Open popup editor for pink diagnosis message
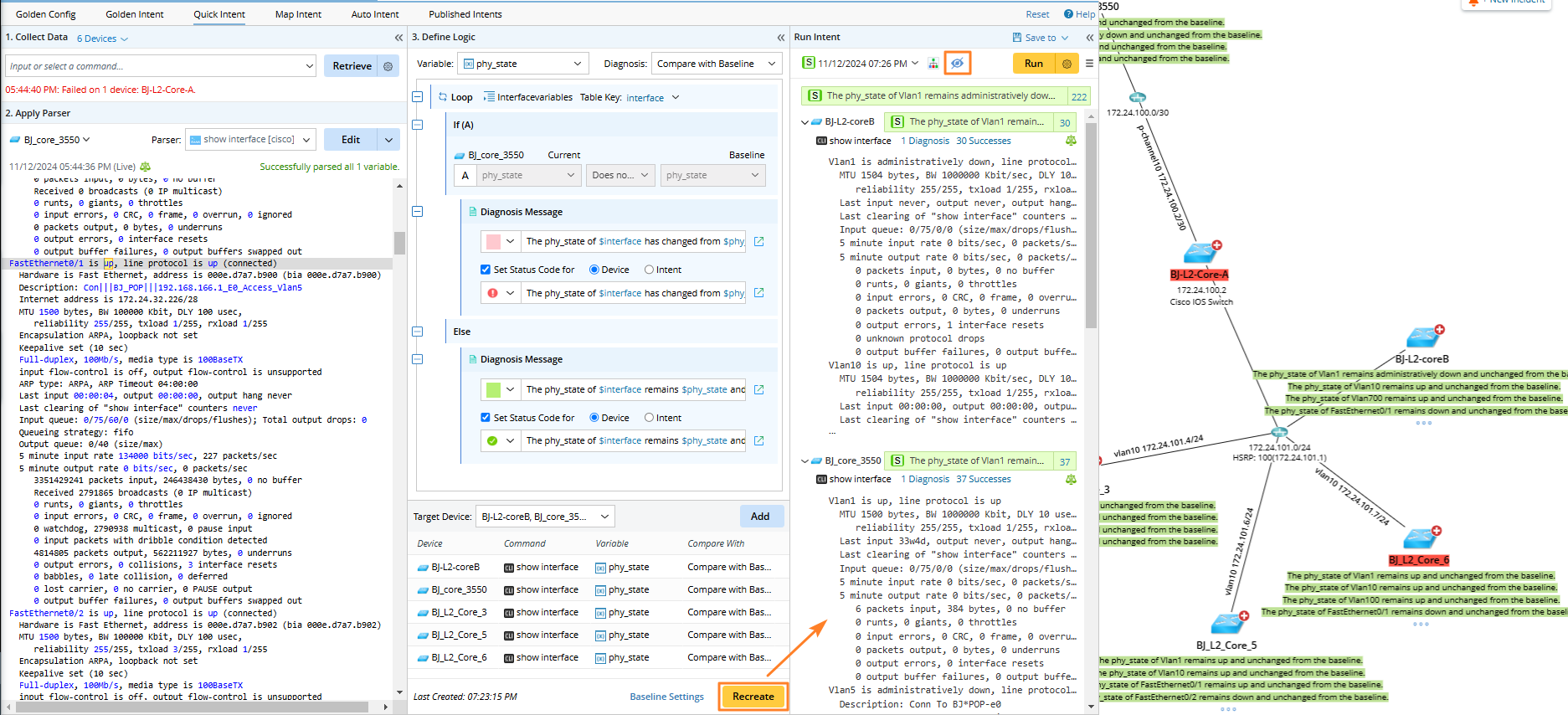Screen dimensions: 1568x715 [758, 241]
